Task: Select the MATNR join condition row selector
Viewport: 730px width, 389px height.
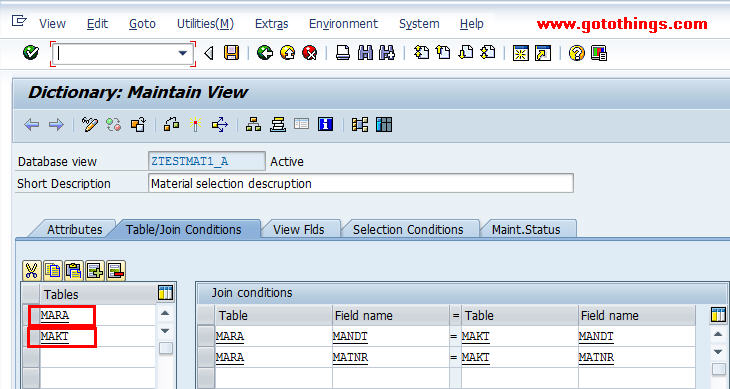Action: pyautogui.click(x=206, y=357)
